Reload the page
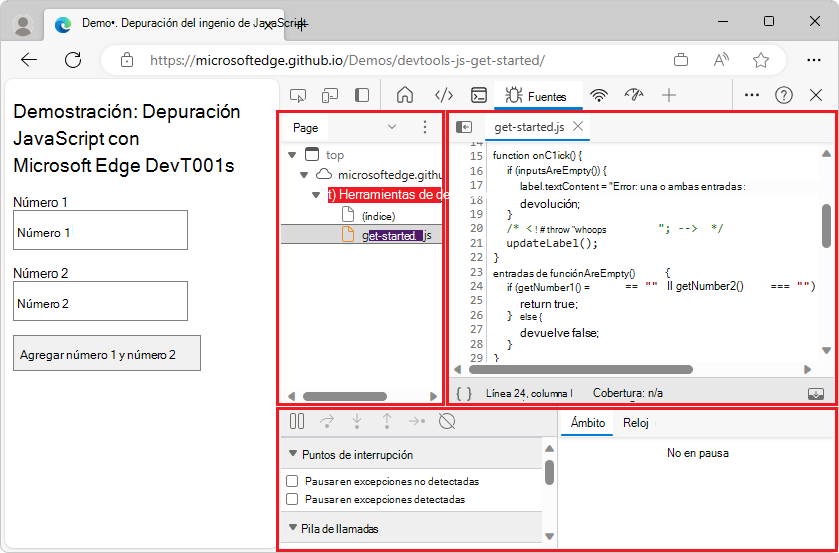Image resolution: width=839 pixels, height=553 pixels. (x=73, y=60)
